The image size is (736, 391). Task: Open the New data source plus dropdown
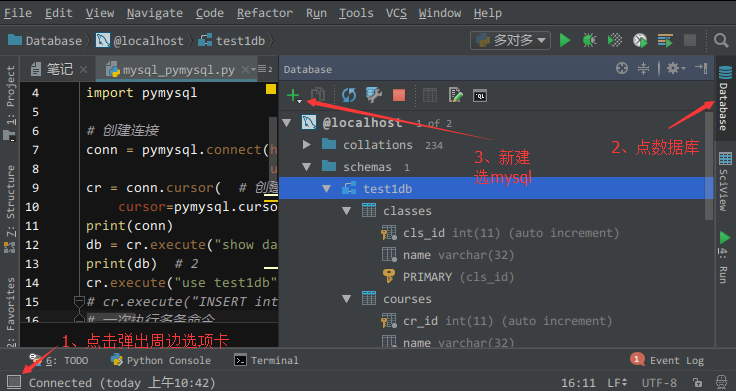coord(294,96)
